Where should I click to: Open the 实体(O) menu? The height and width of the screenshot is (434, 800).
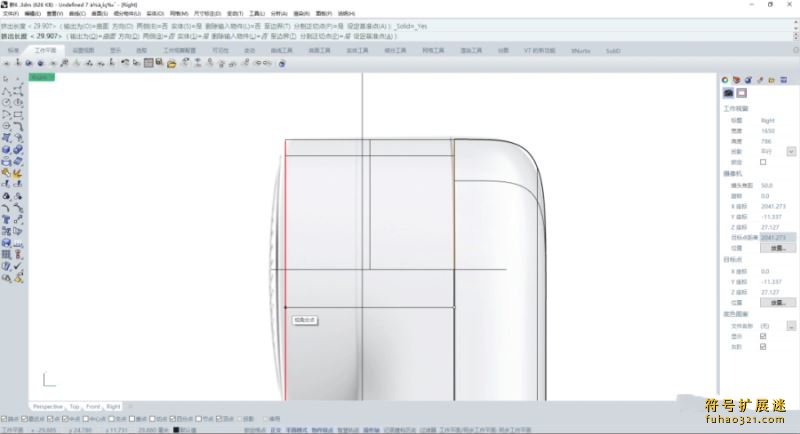155,14
